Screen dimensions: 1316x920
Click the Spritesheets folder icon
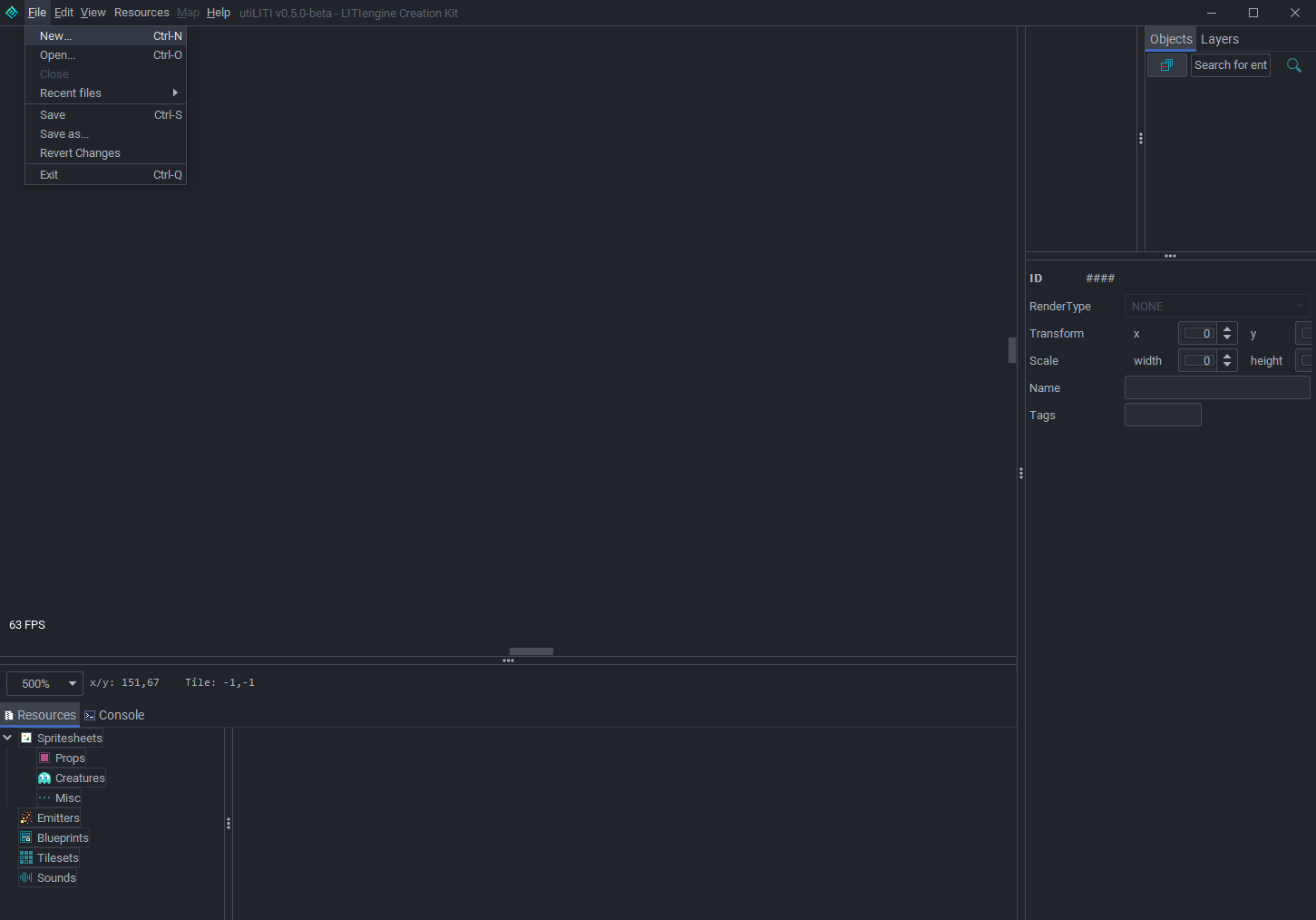[26, 738]
